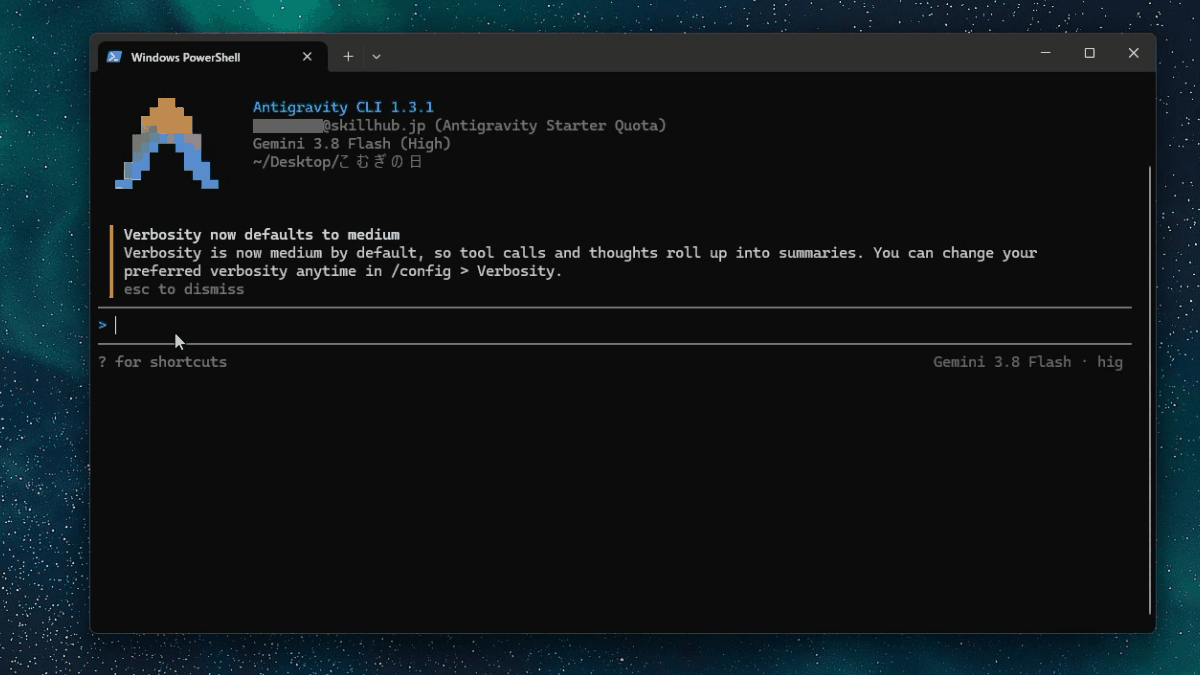Click the Antigravity pixel logo
This screenshot has width=1200, height=675.
[x=166, y=143]
